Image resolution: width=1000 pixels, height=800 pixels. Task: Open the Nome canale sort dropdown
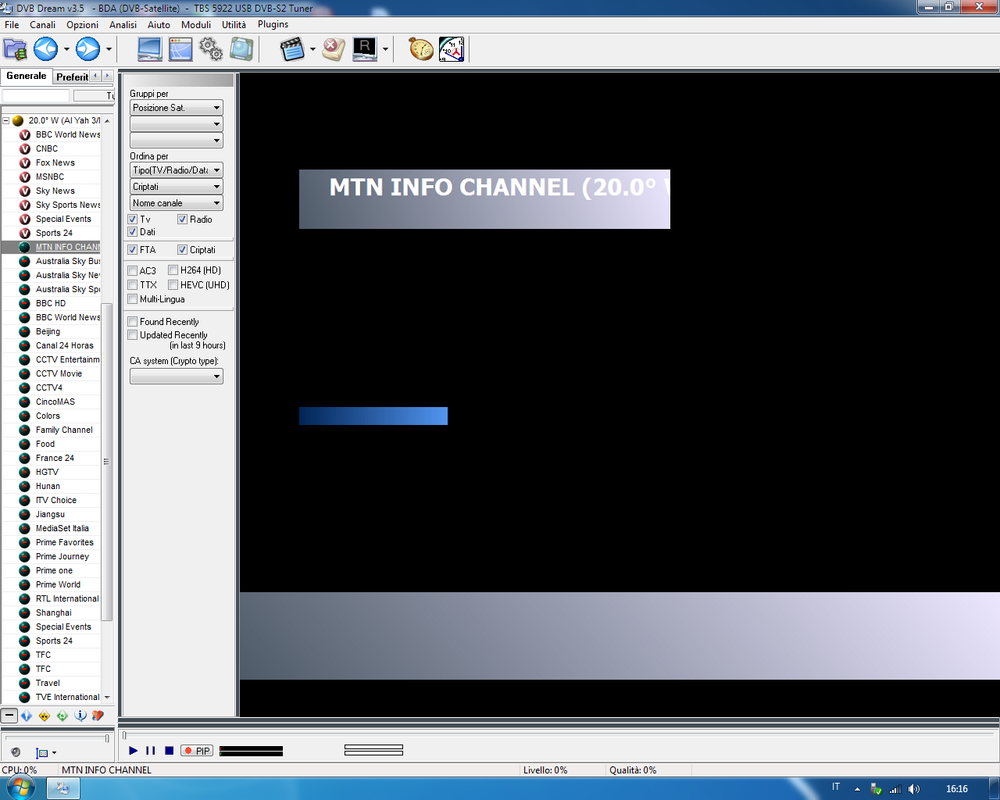pos(176,203)
